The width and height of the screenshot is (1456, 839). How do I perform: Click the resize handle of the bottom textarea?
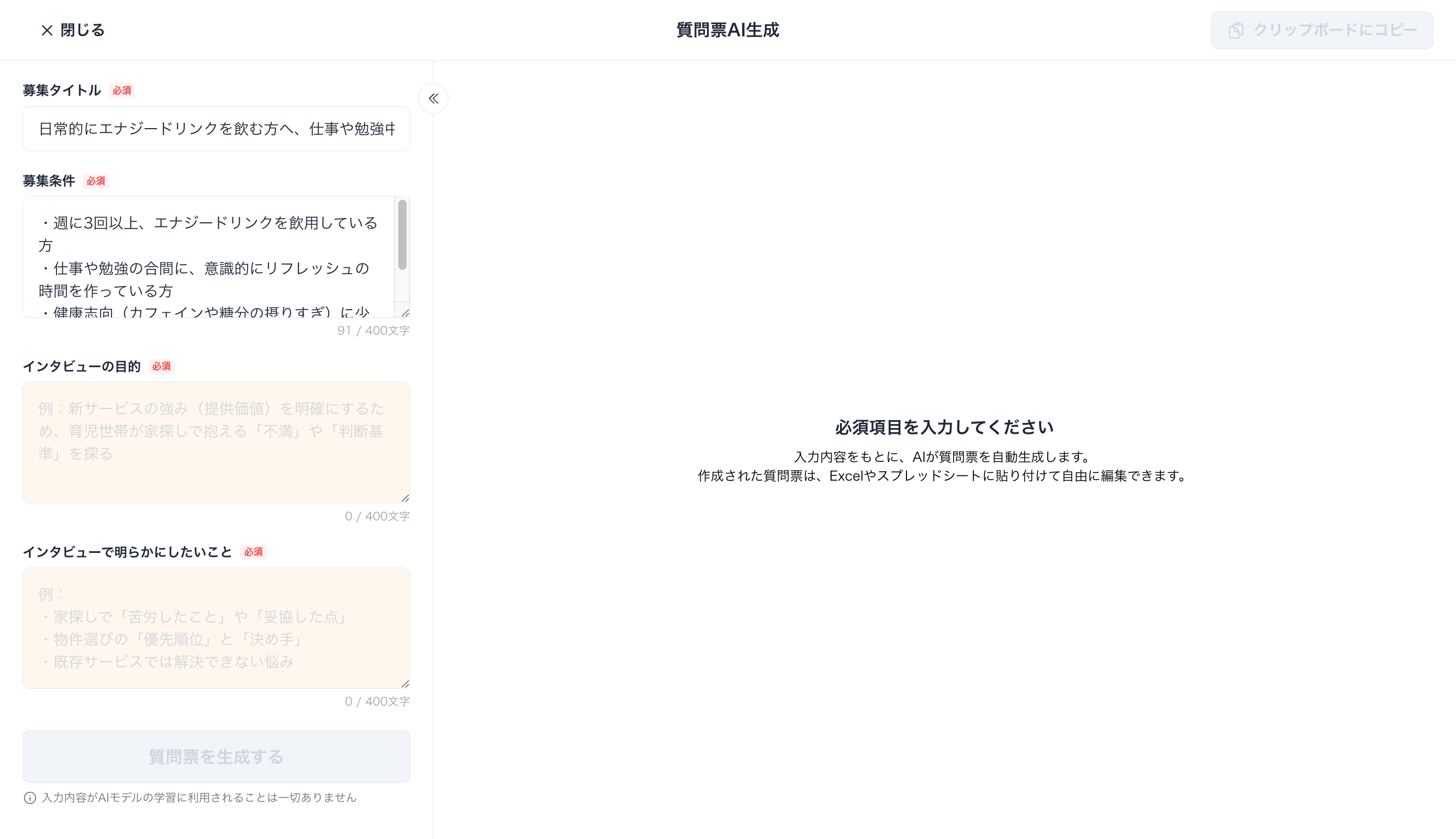pyautogui.click(x=405, y=684)
